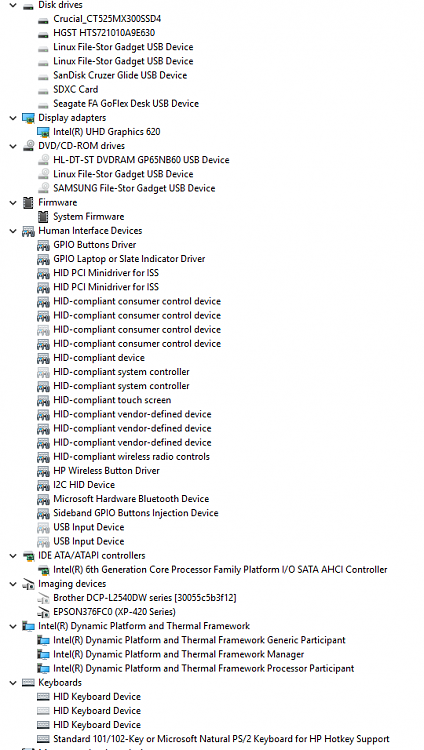The height and width of the screenshot is (750, 424).
Task: Collapse the DVD/CD-ROM drives category
Action: click(13, 146)
